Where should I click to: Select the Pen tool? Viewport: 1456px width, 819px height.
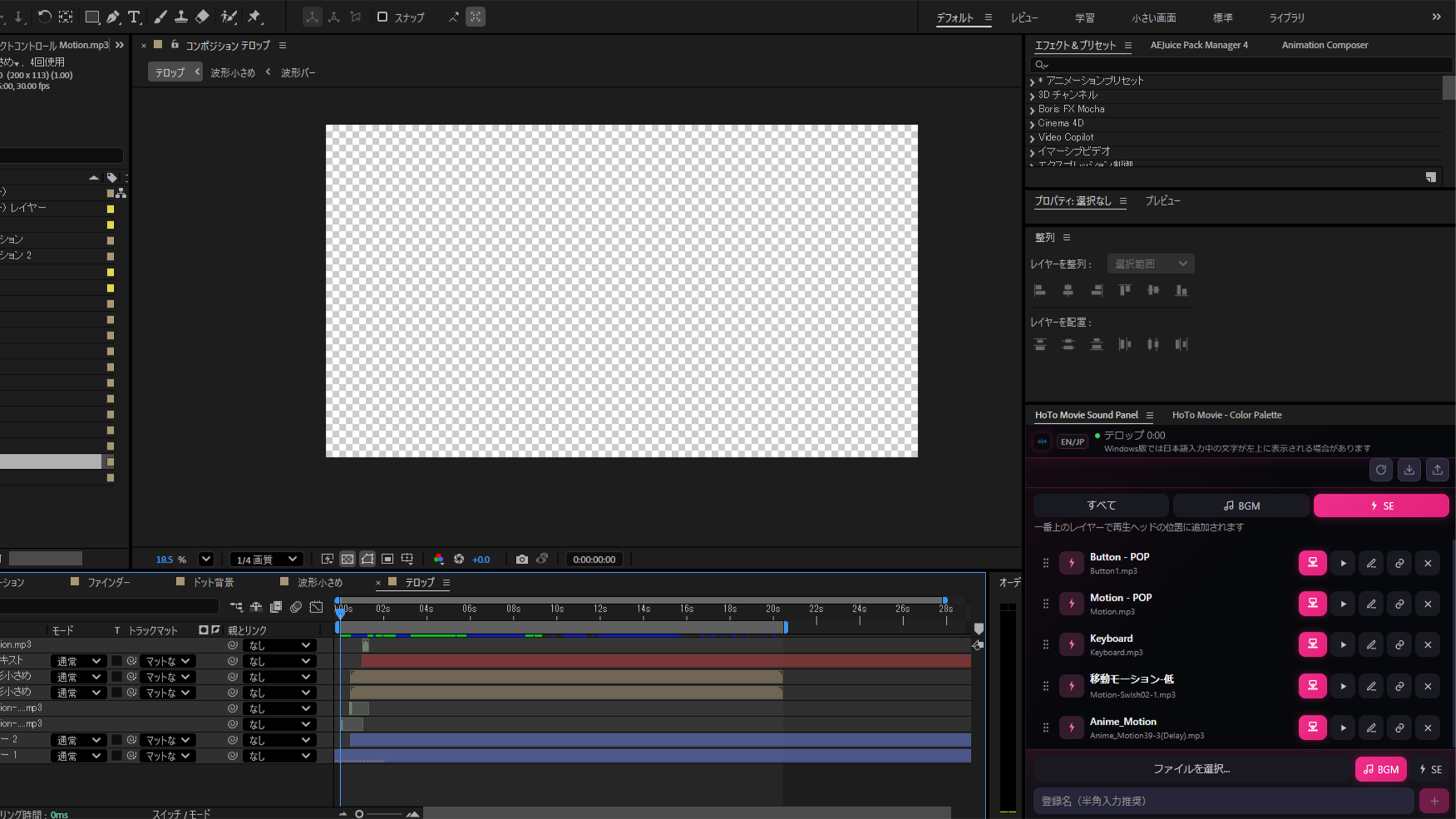point(113,17)
